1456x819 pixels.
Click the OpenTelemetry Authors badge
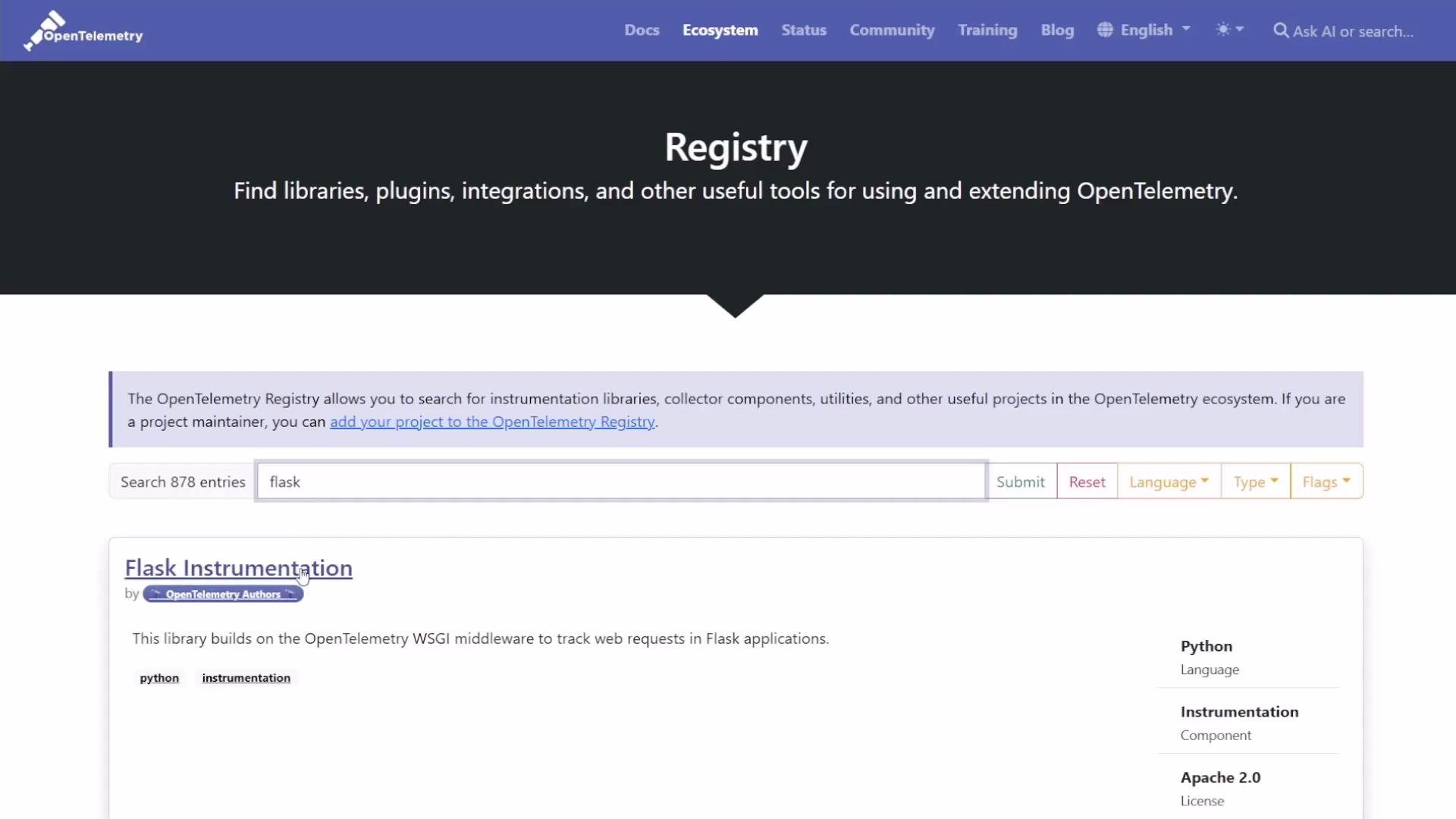(x=223, y=595)
